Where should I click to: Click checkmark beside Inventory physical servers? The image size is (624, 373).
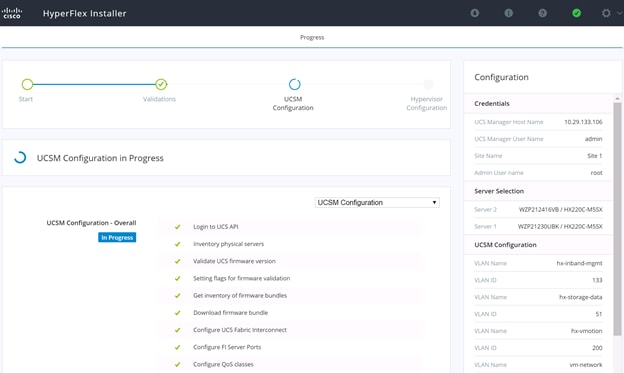click(x=177, y=244)
